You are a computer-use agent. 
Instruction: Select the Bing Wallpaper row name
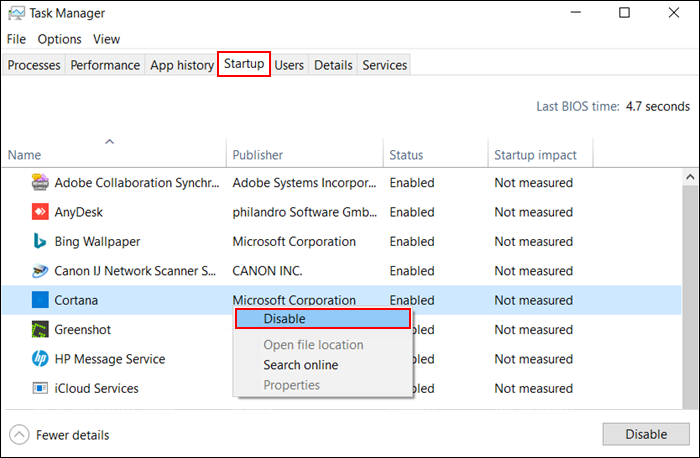click(97, 241)
